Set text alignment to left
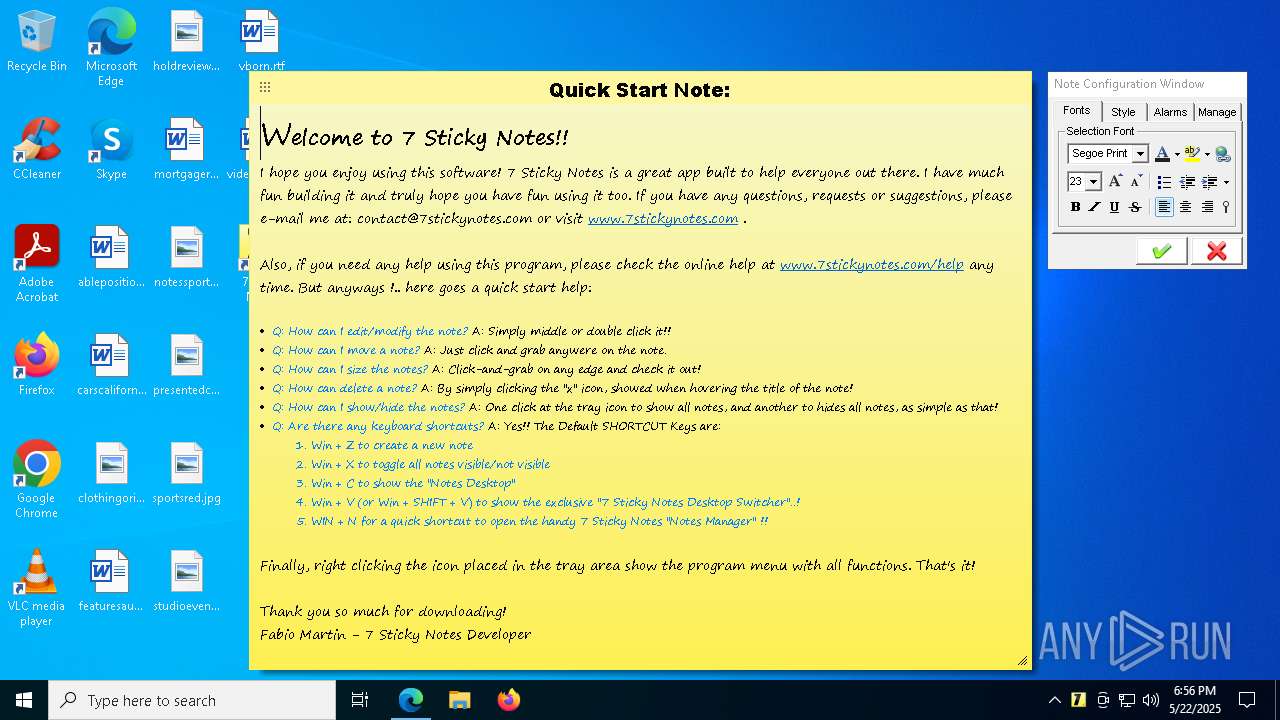Viewport: 1280px width, 720px height. (x=1164, y=207)
